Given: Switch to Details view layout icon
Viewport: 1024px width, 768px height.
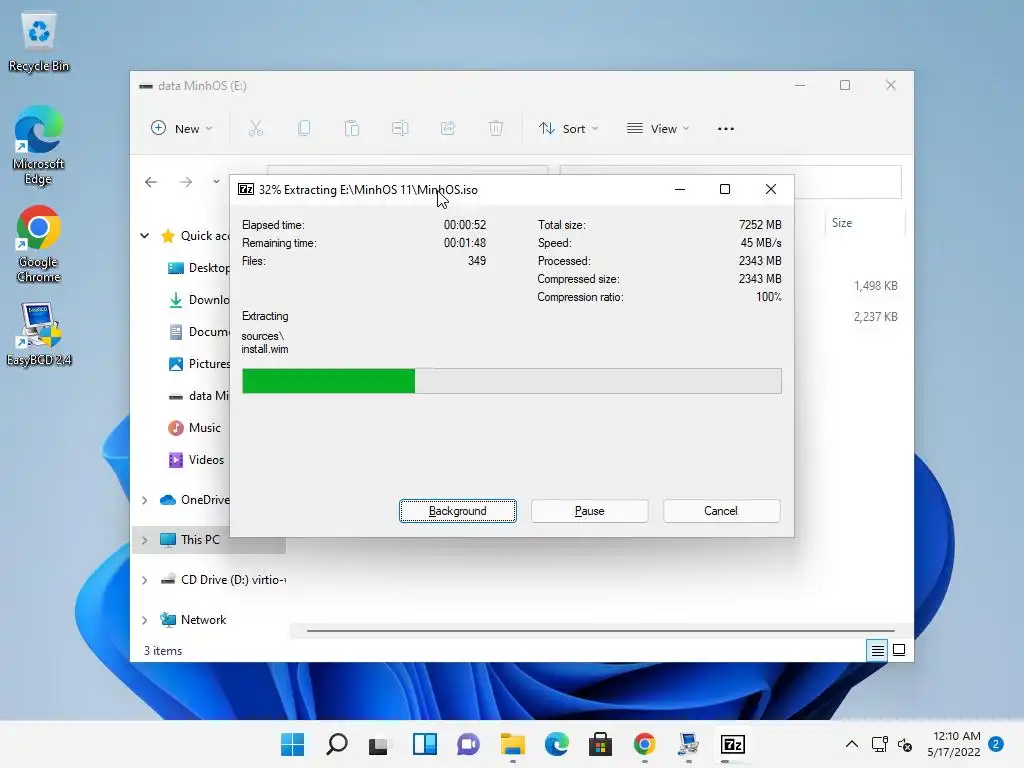Looking at the screenshot, I should (877, 650).
